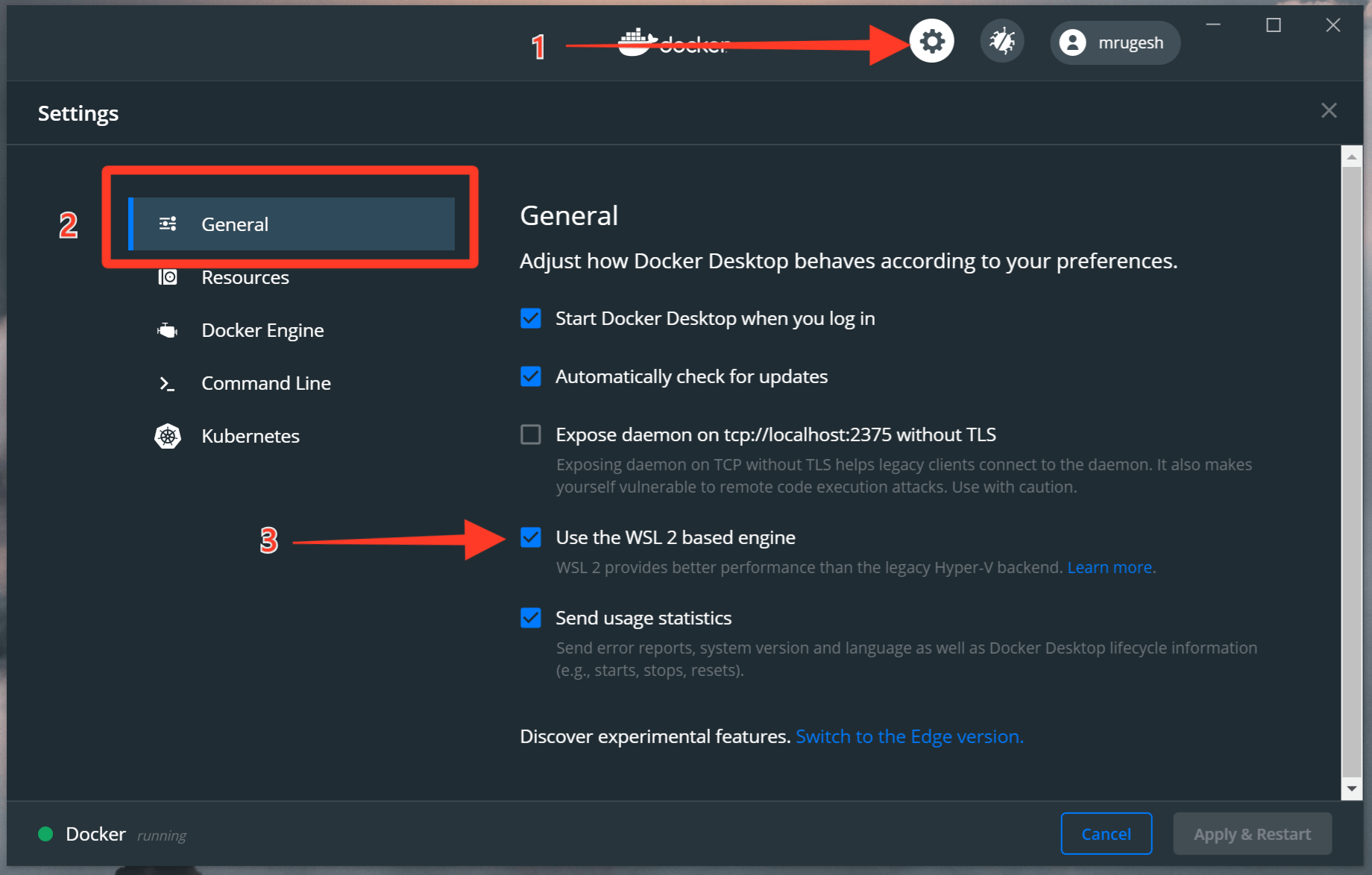
Task: Close the Docker Desktop window
Action: point(1333,25)
